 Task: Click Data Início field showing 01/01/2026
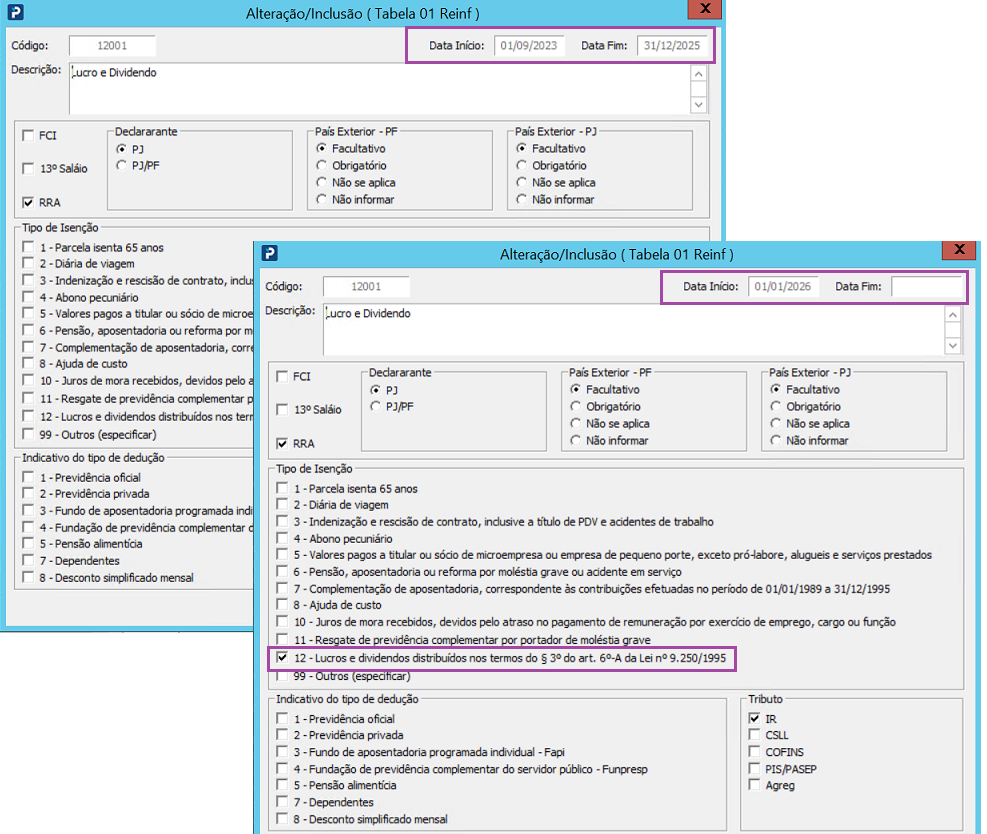tap(783, 286)
